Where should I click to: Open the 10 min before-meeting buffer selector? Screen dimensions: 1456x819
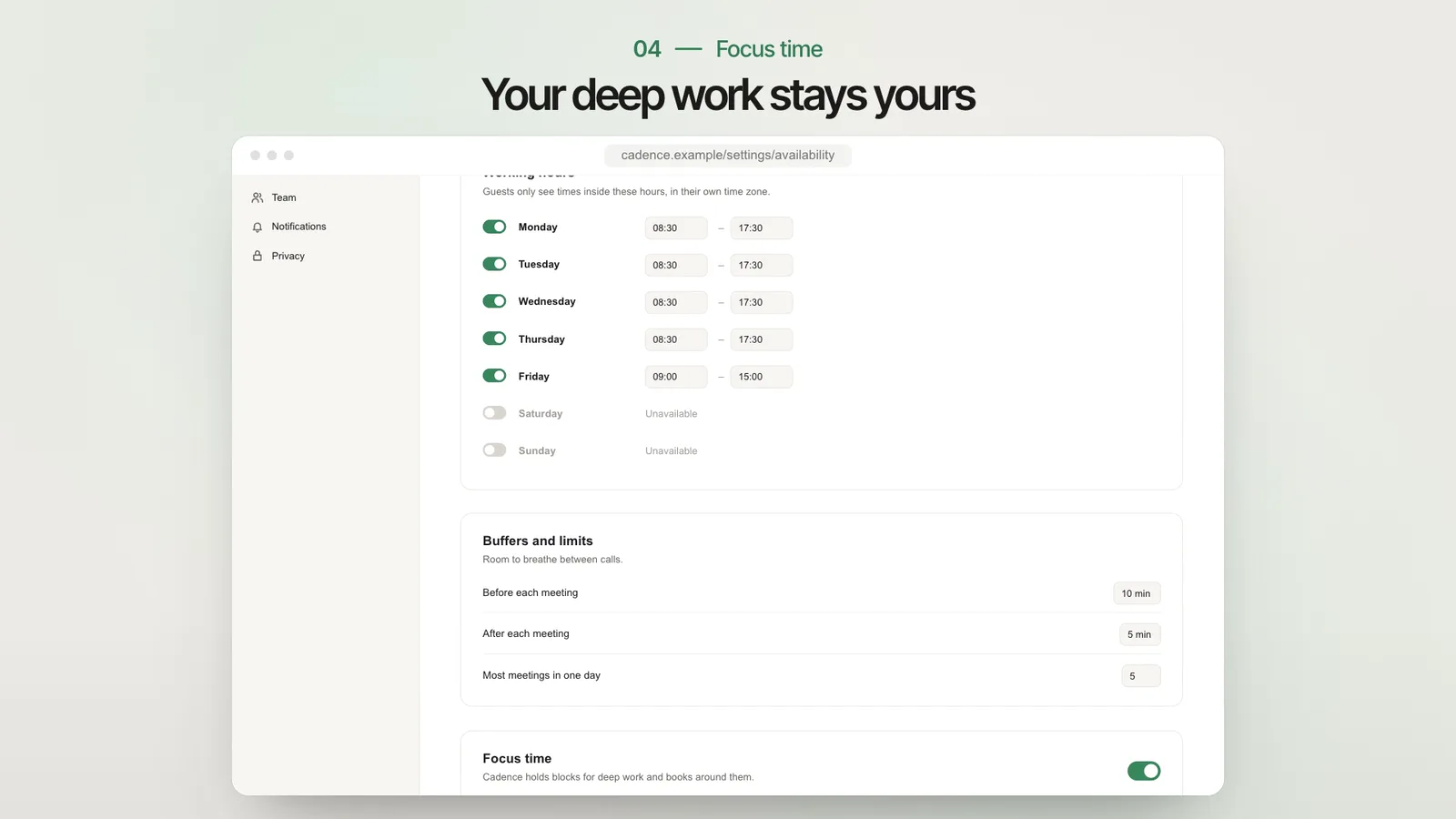coord(1137,593)
